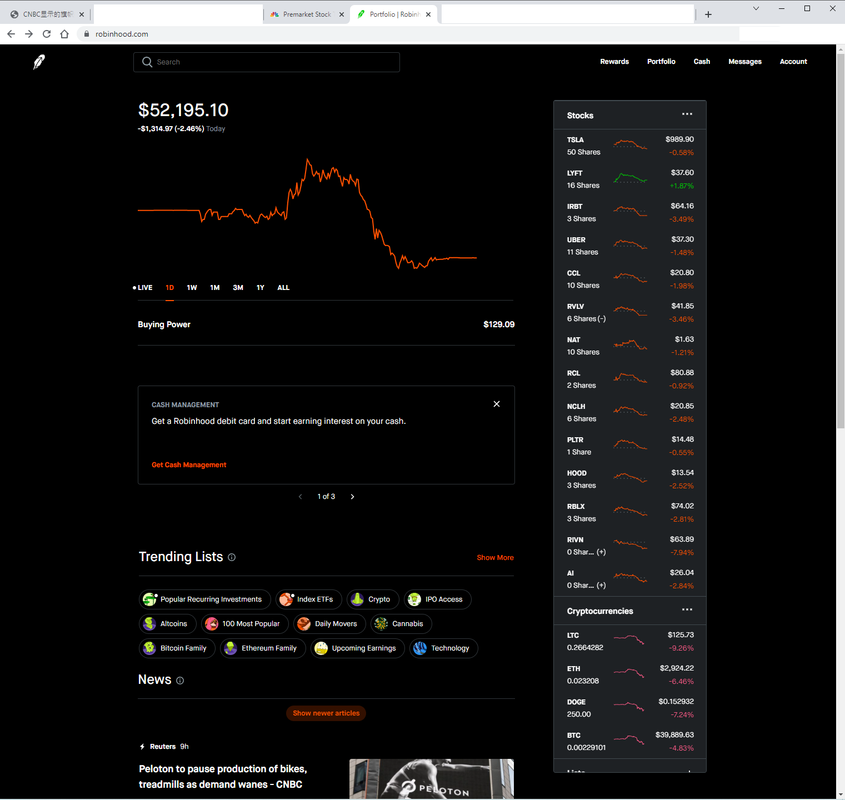Open the Portfolio nav item

pos(661,61)
